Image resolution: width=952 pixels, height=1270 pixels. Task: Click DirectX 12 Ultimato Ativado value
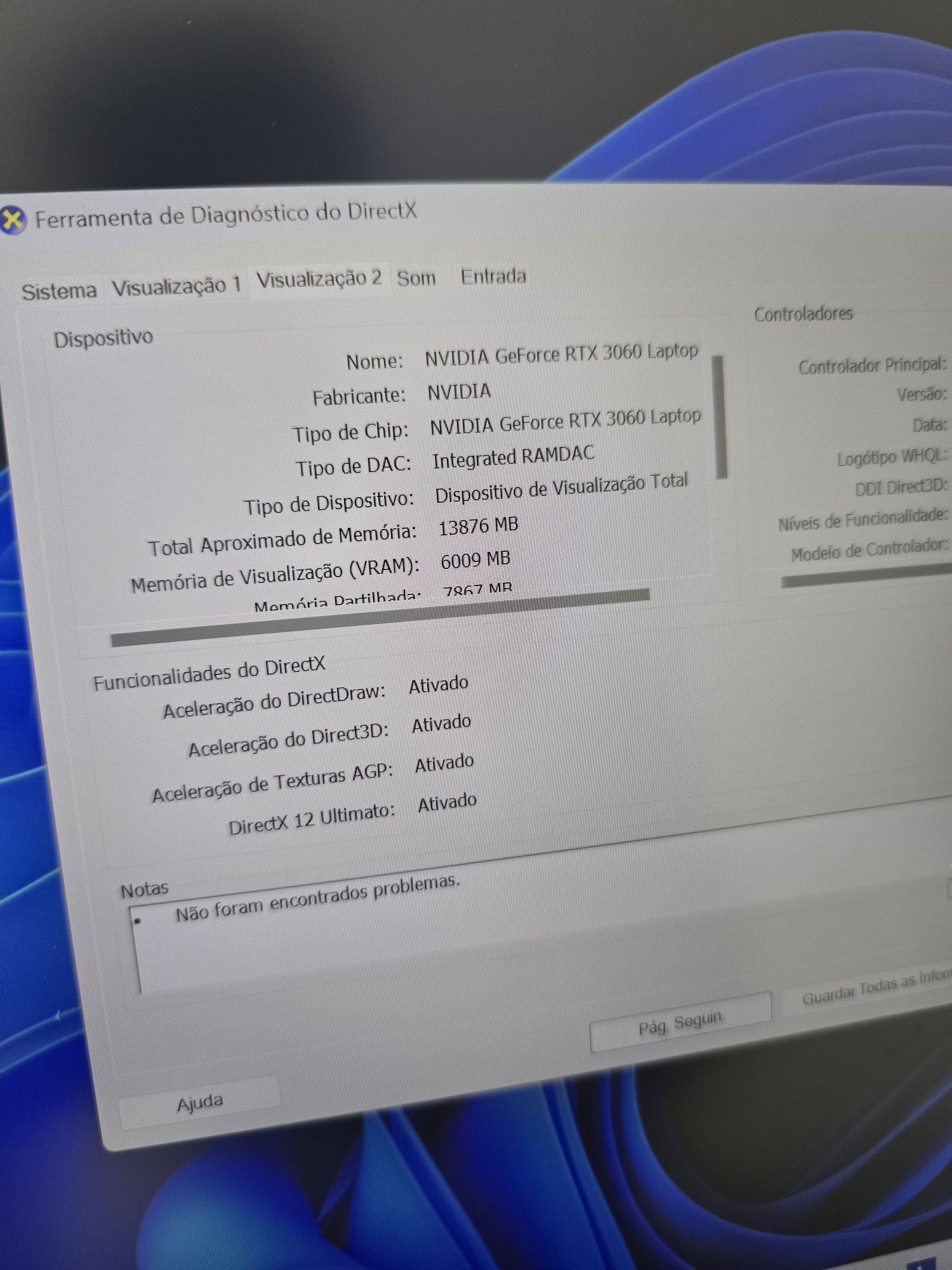pyautogui.click(x=447, y=803)
